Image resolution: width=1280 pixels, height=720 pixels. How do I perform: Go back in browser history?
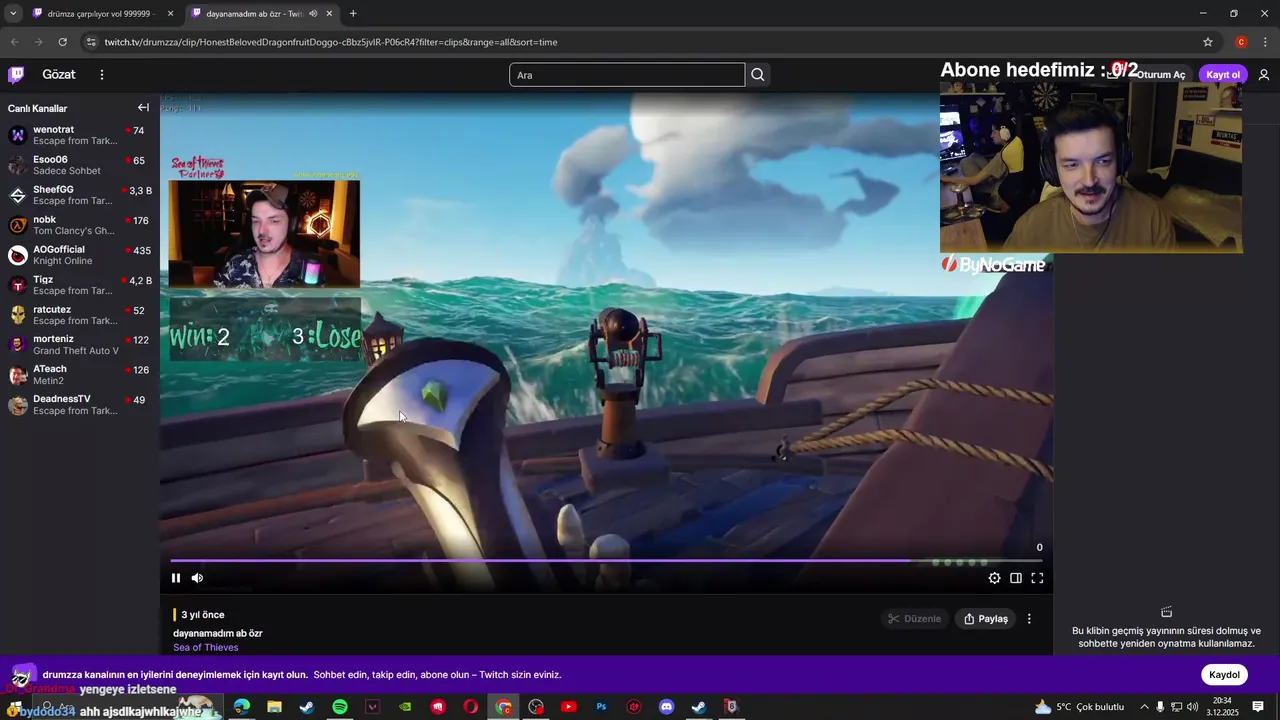(14, 42)
